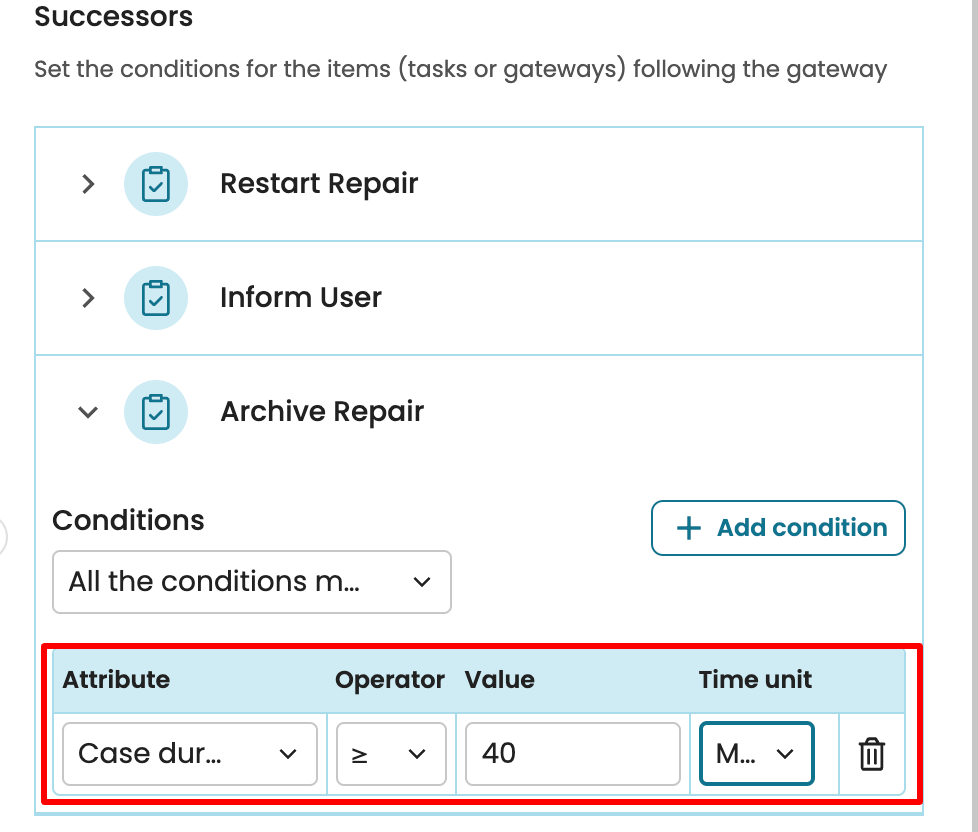Open the ≥ operator dropdown
The width and height of the screenshot is (978, 832).
click(391, 754)
